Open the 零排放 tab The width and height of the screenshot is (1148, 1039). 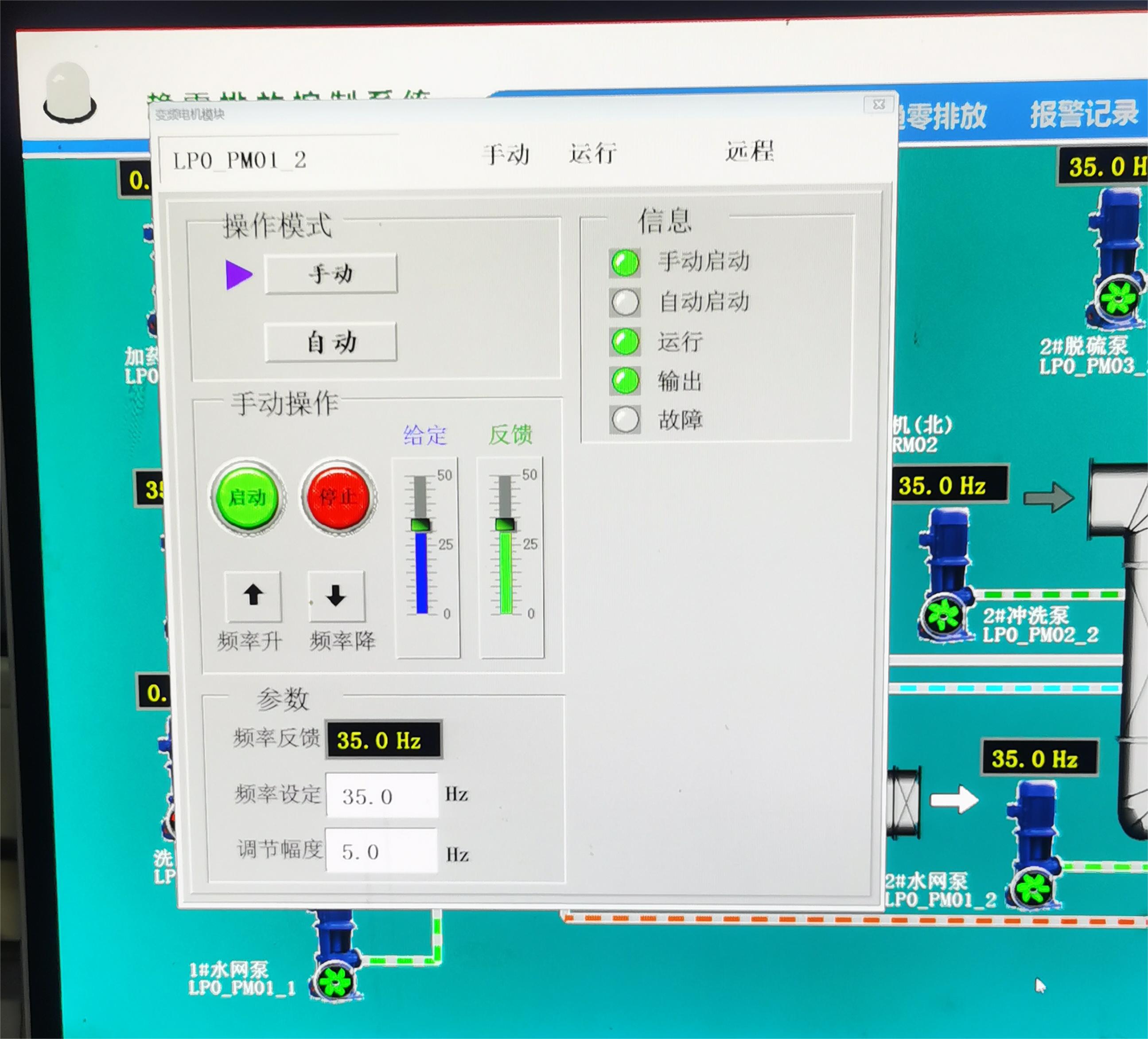point(945,116)
